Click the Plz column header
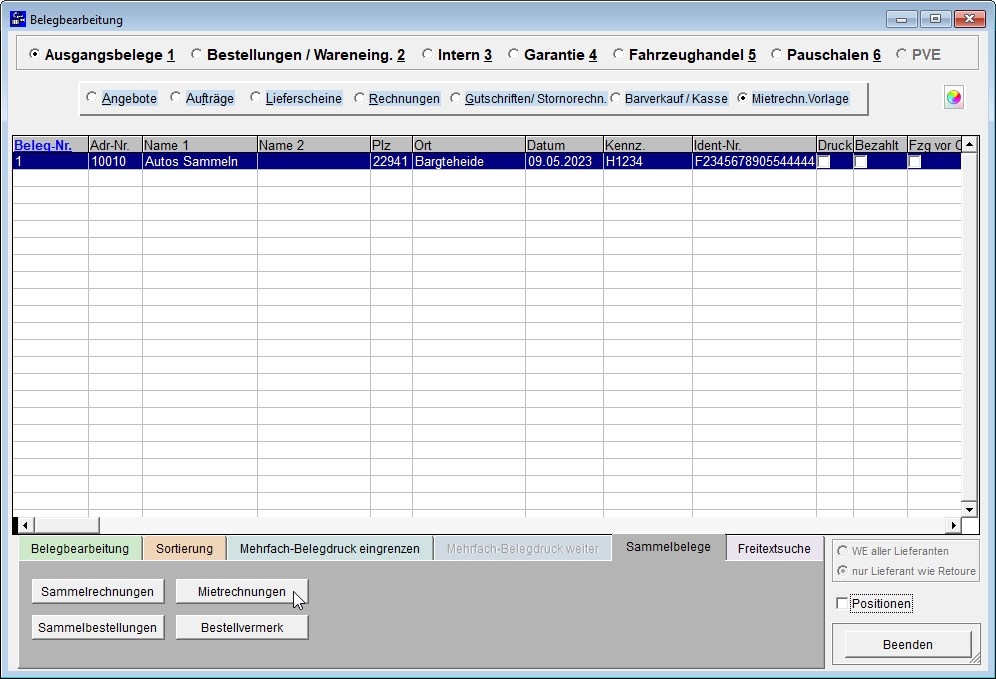The image size is (996, 679). (391, 145)
